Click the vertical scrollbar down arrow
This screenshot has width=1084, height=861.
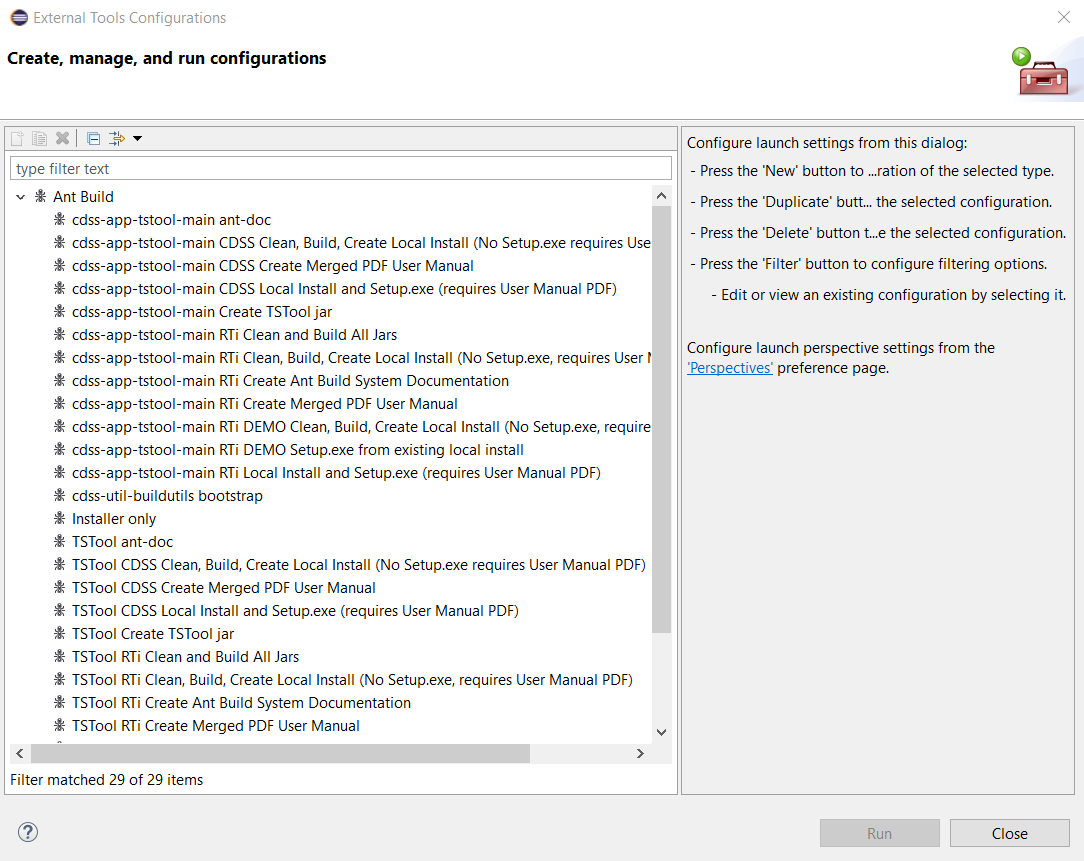point(661,732)
